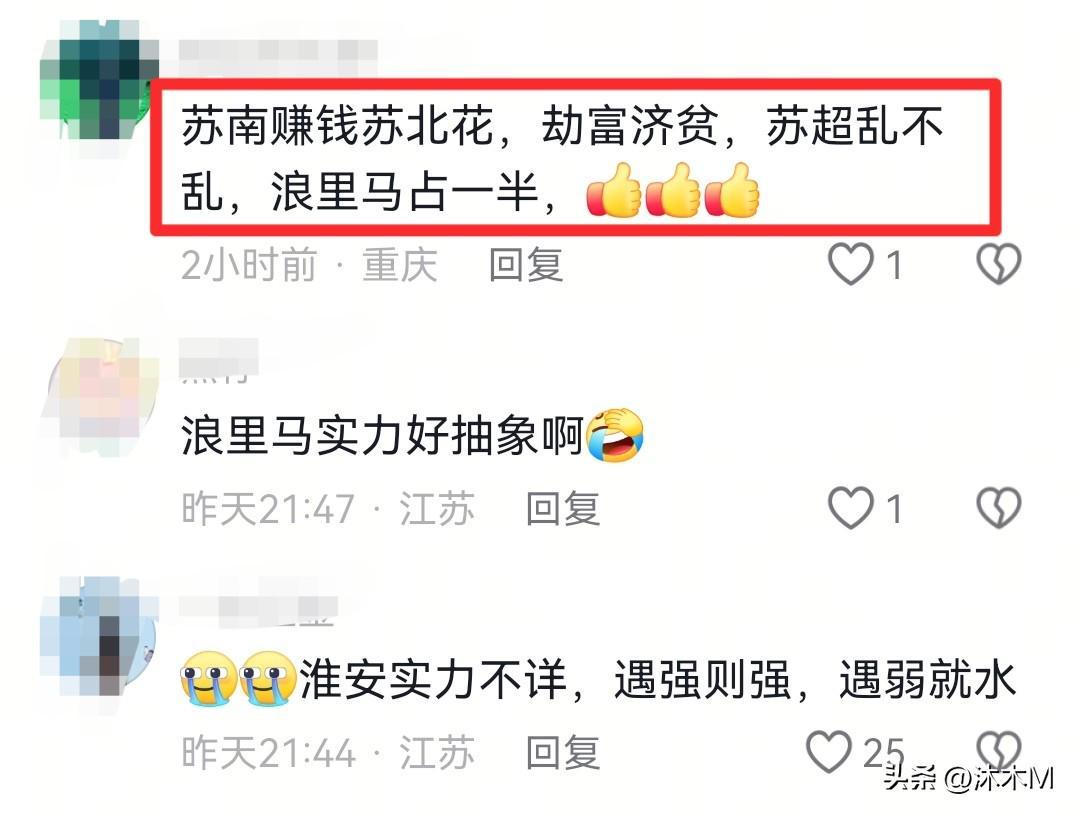Tap the 头条 @沐木M watermark
The height and width of the screenshot is (815, 1080).
(x=968, y=778)
